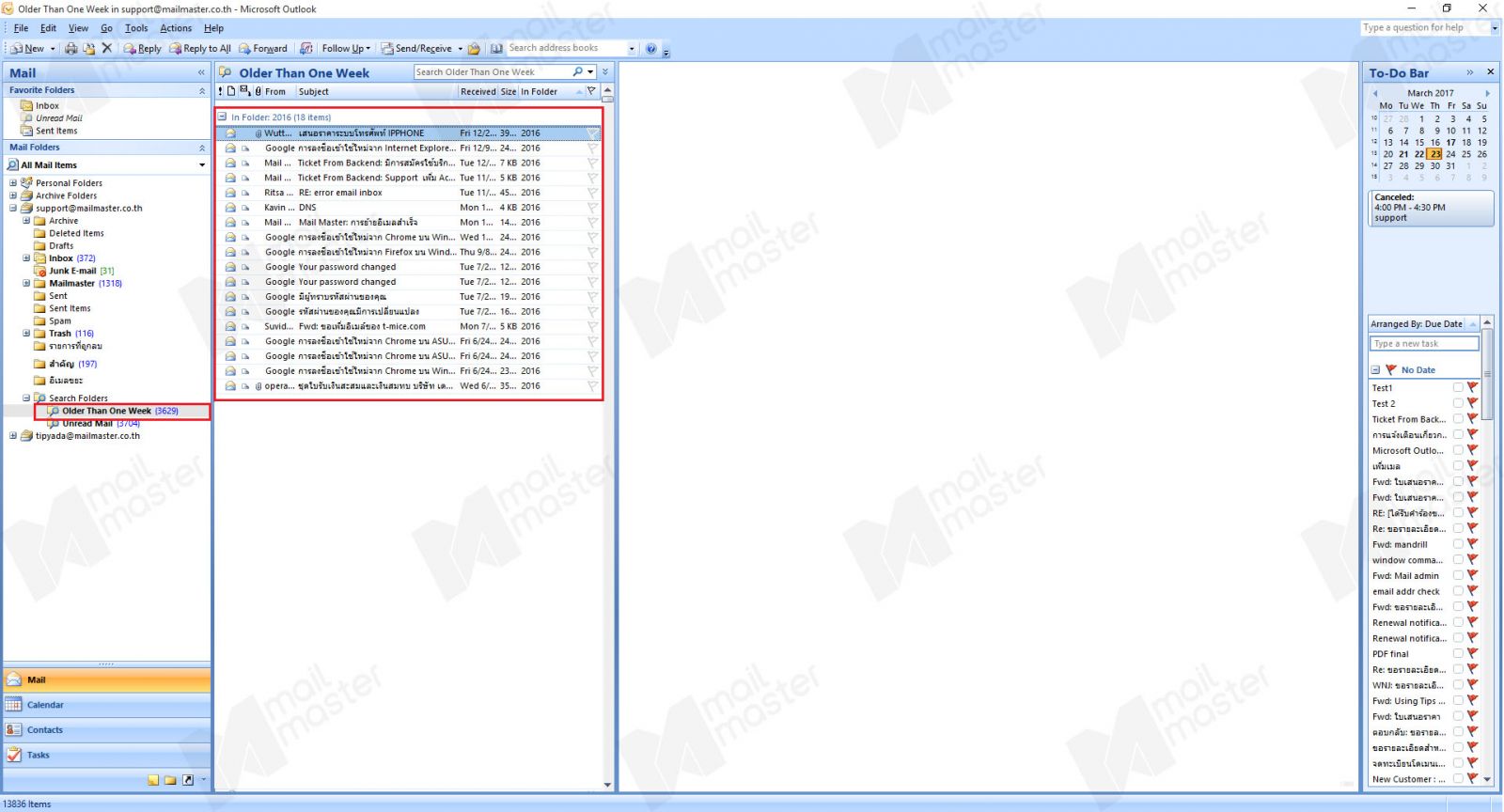Sort by Attachment paperclip column header
The width and height of the screenshot is (1504, 812).
(258, 91)
